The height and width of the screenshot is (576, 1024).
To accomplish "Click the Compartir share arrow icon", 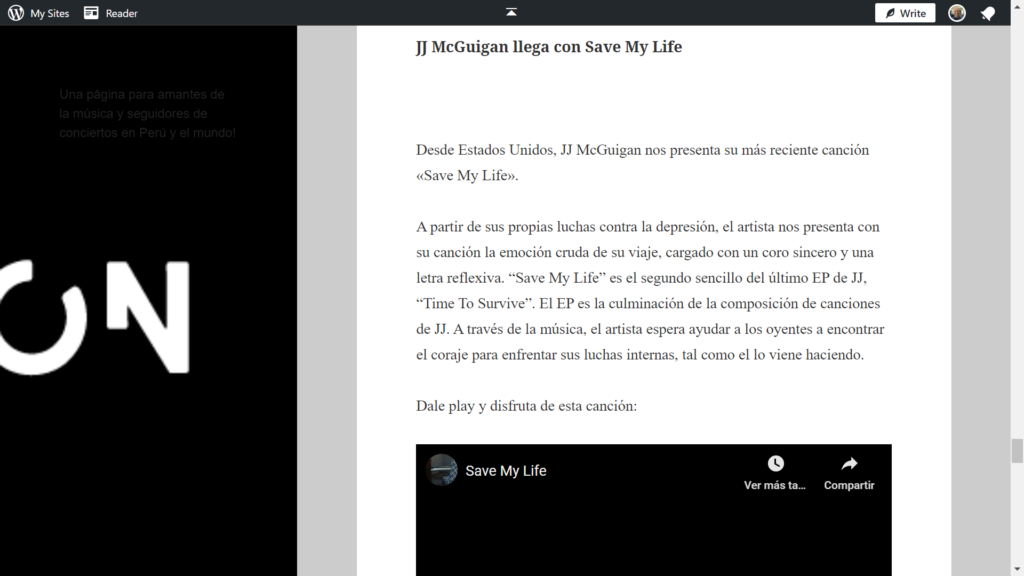I will pos(849,464).
